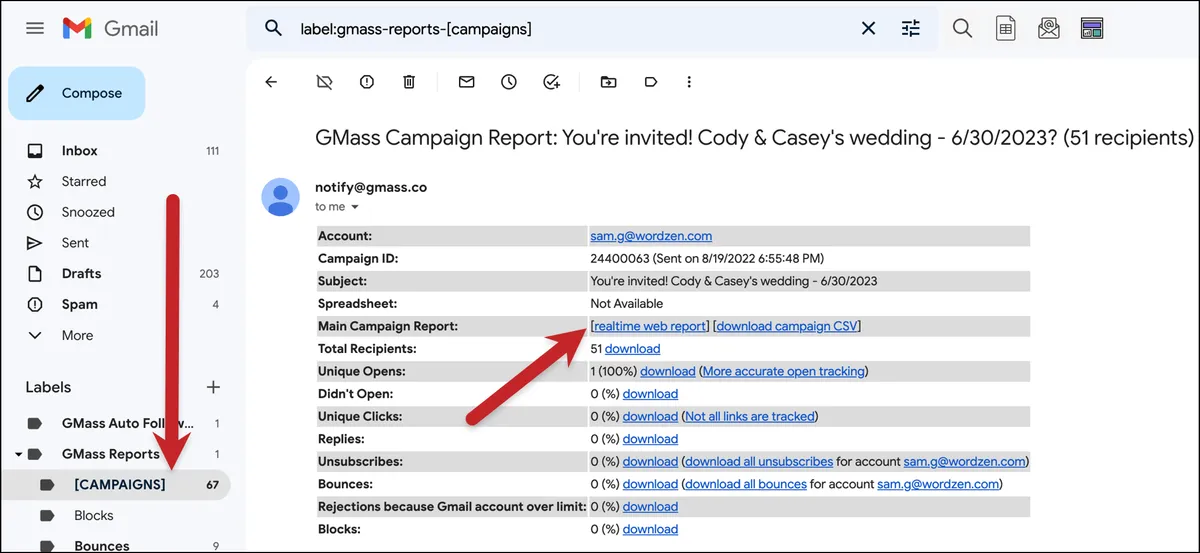Click the GMass window icon at top right
The height and width of the screenshot is (553, 1200).
(1091, 28)
